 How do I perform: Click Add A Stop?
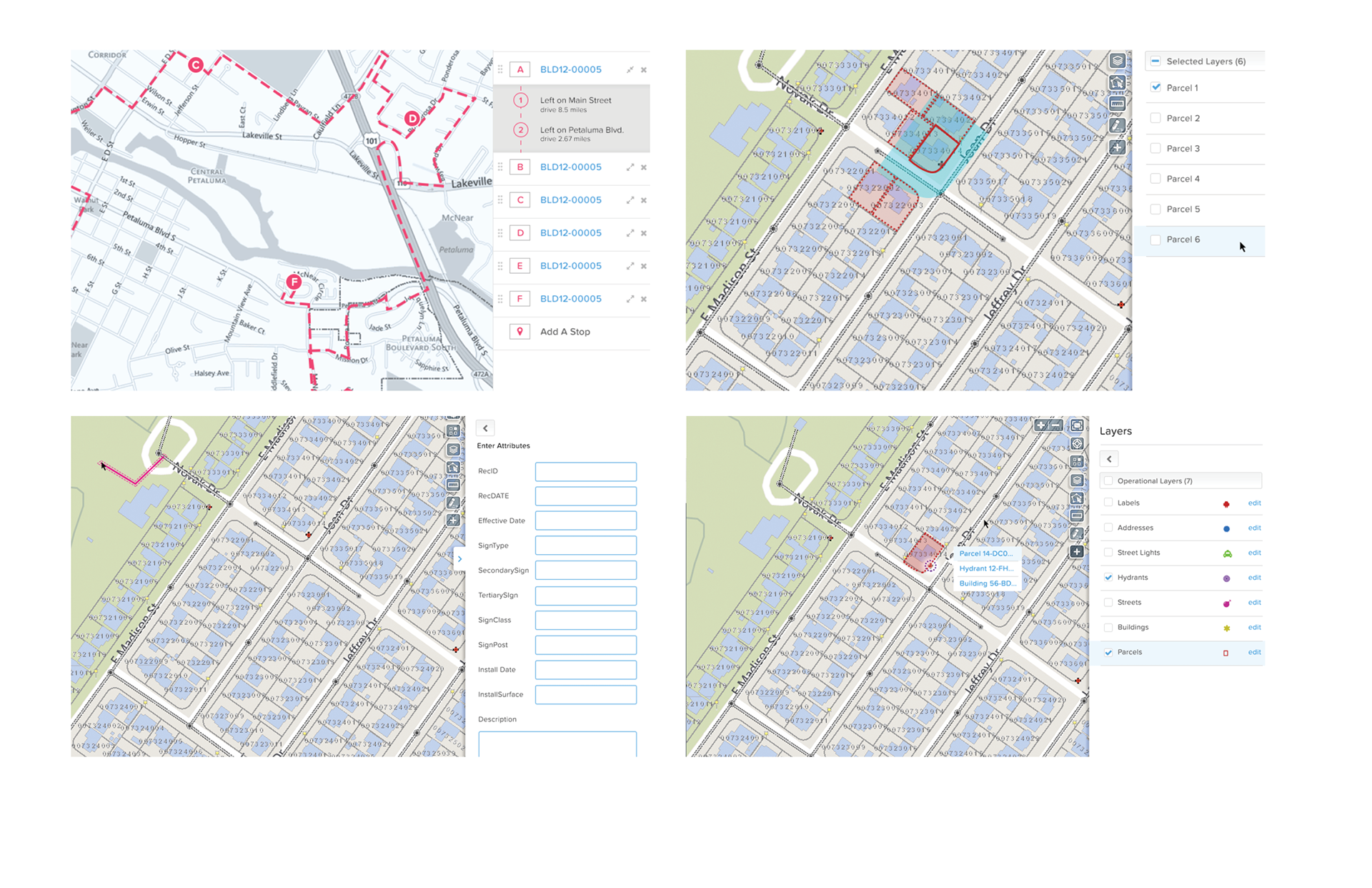click(x=565, y=332)
